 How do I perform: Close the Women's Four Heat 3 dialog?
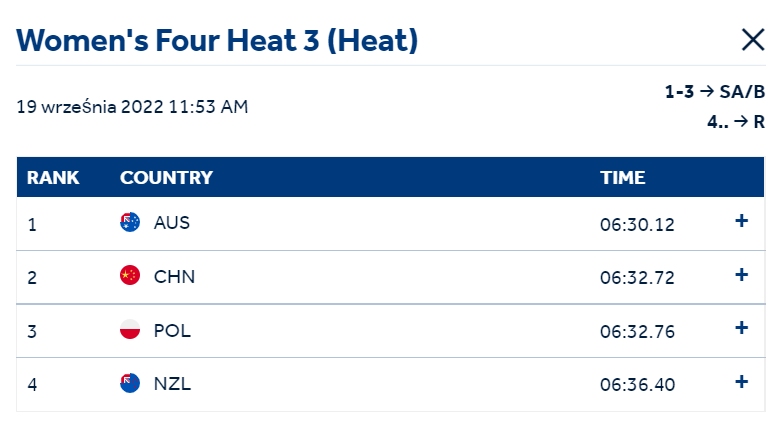[753, 40]
